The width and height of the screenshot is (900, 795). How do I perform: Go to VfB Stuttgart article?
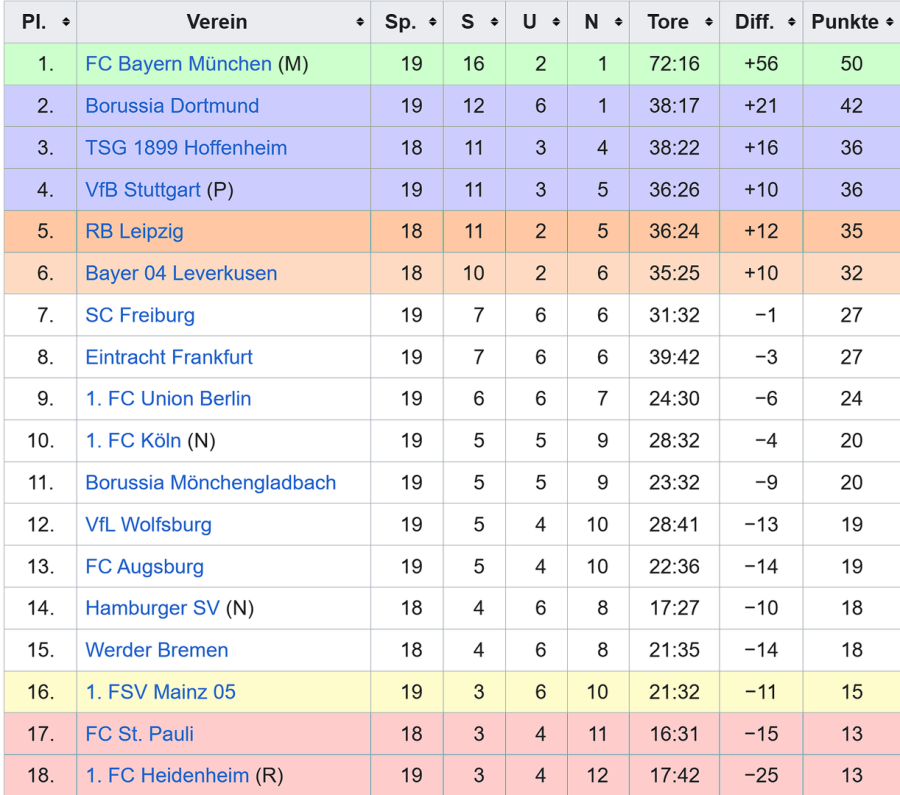click(x=143, y=190)
